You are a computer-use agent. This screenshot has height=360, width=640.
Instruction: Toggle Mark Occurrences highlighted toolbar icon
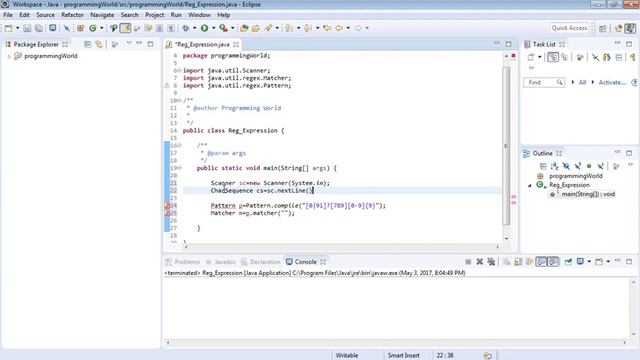coord(125,28)
